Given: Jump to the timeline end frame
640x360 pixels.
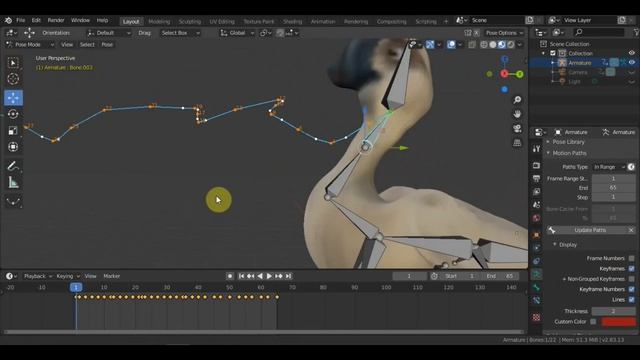Looking at the screenshot, I should pos(288,276).
